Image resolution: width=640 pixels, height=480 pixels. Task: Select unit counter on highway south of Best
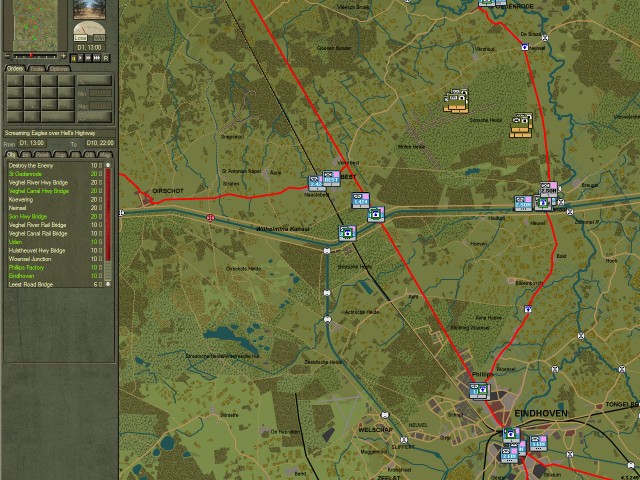[361, 200]
